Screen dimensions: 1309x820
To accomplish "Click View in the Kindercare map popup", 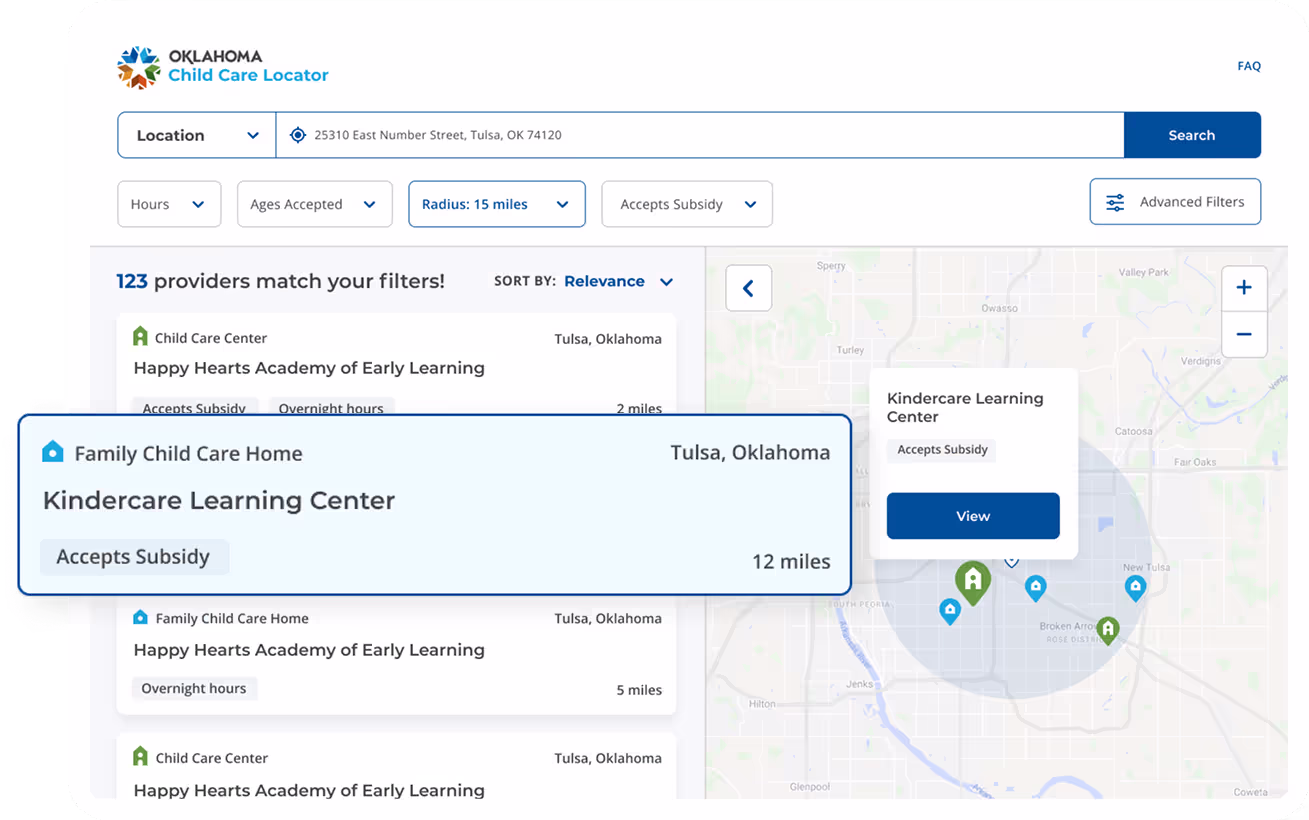I will [x=973, y=516].
